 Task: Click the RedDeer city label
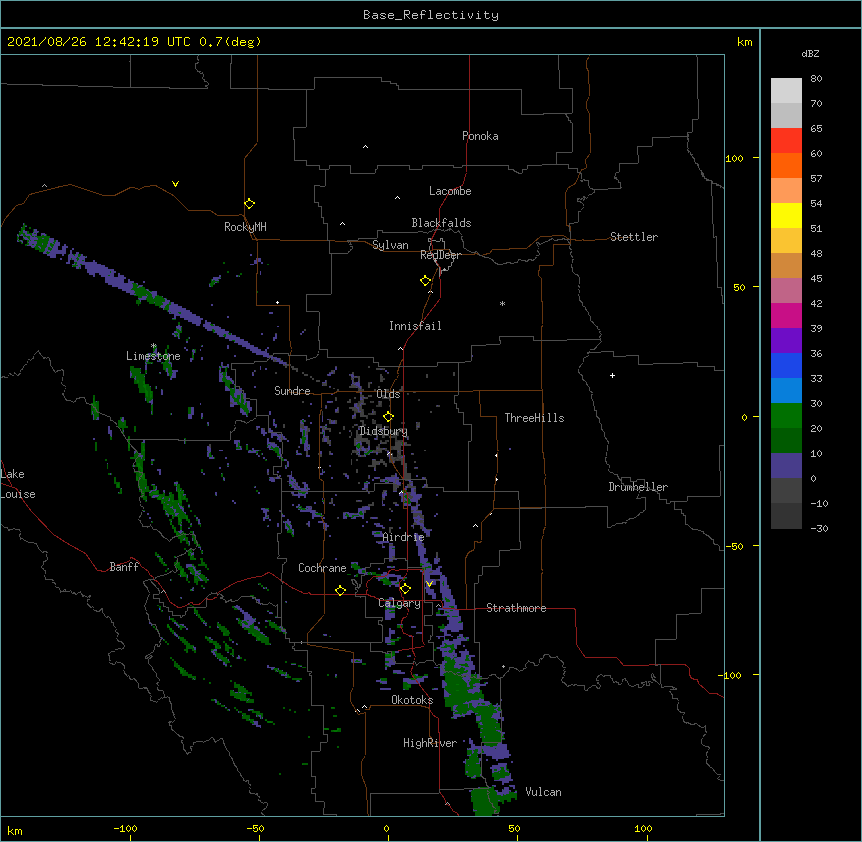click(440, 255)
